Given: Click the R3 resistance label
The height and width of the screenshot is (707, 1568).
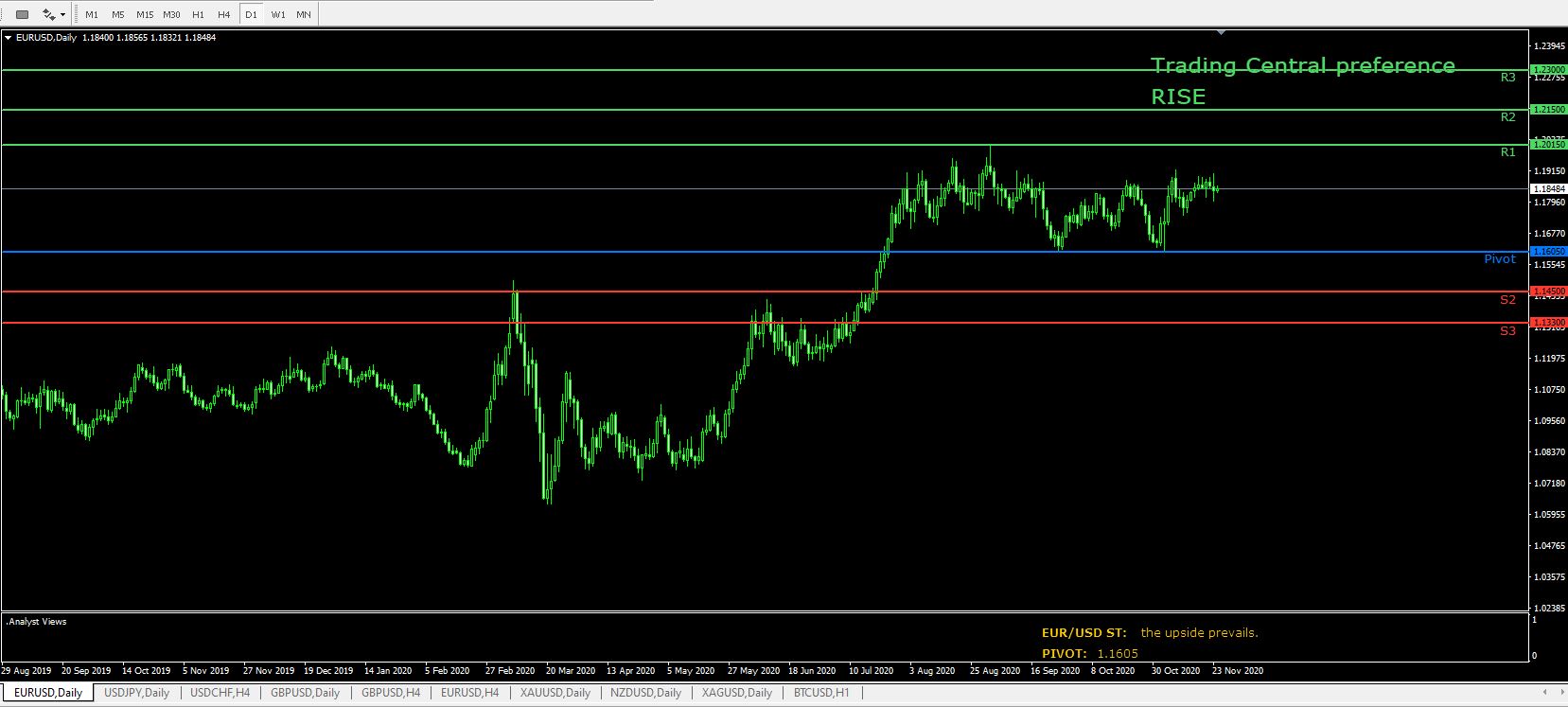Looking at the screenshot, I should point(1507,78).
